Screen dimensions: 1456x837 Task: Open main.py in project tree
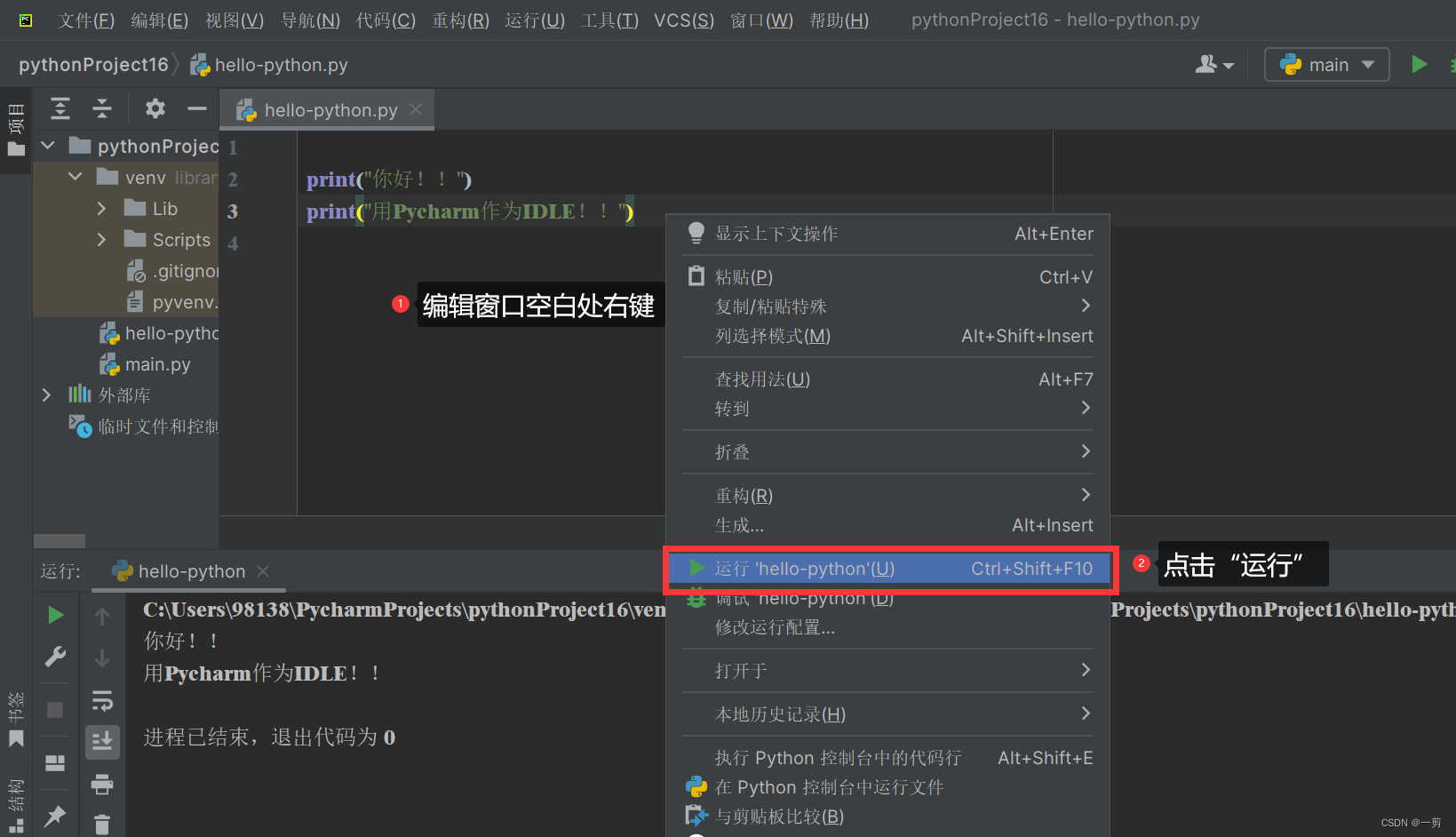[146, 364]
